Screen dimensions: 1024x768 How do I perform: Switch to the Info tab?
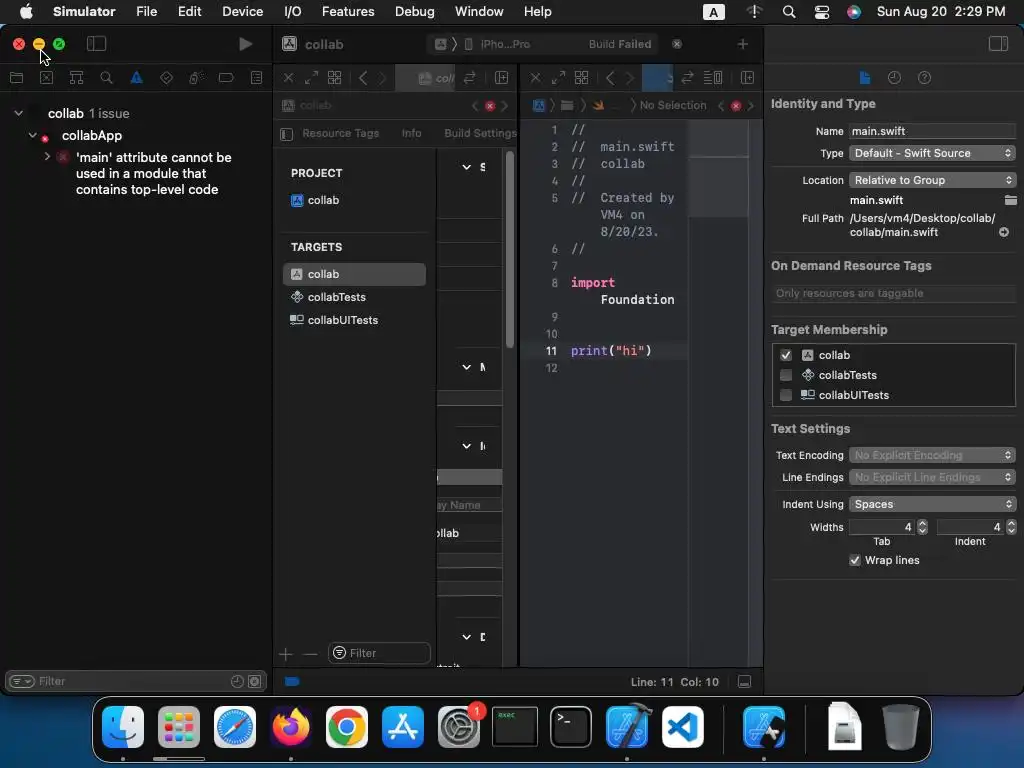(x=411, y=133)
